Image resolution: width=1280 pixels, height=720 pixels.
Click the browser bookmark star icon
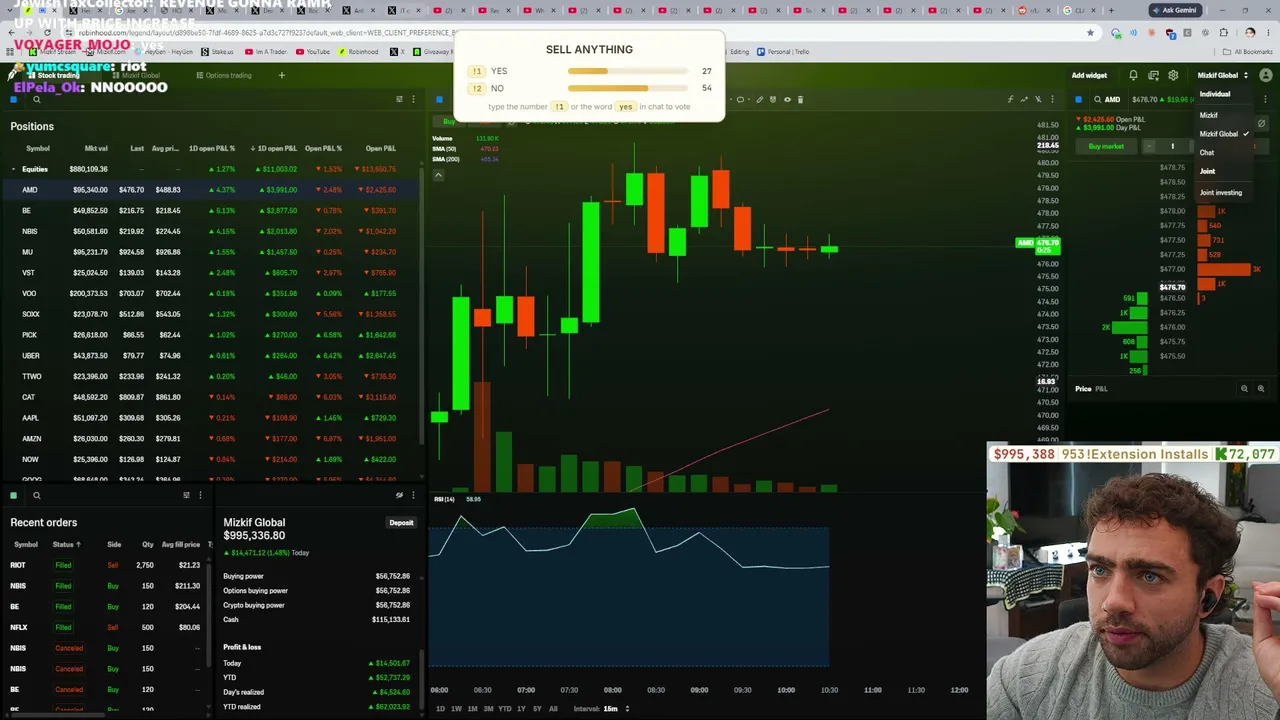1090,33
